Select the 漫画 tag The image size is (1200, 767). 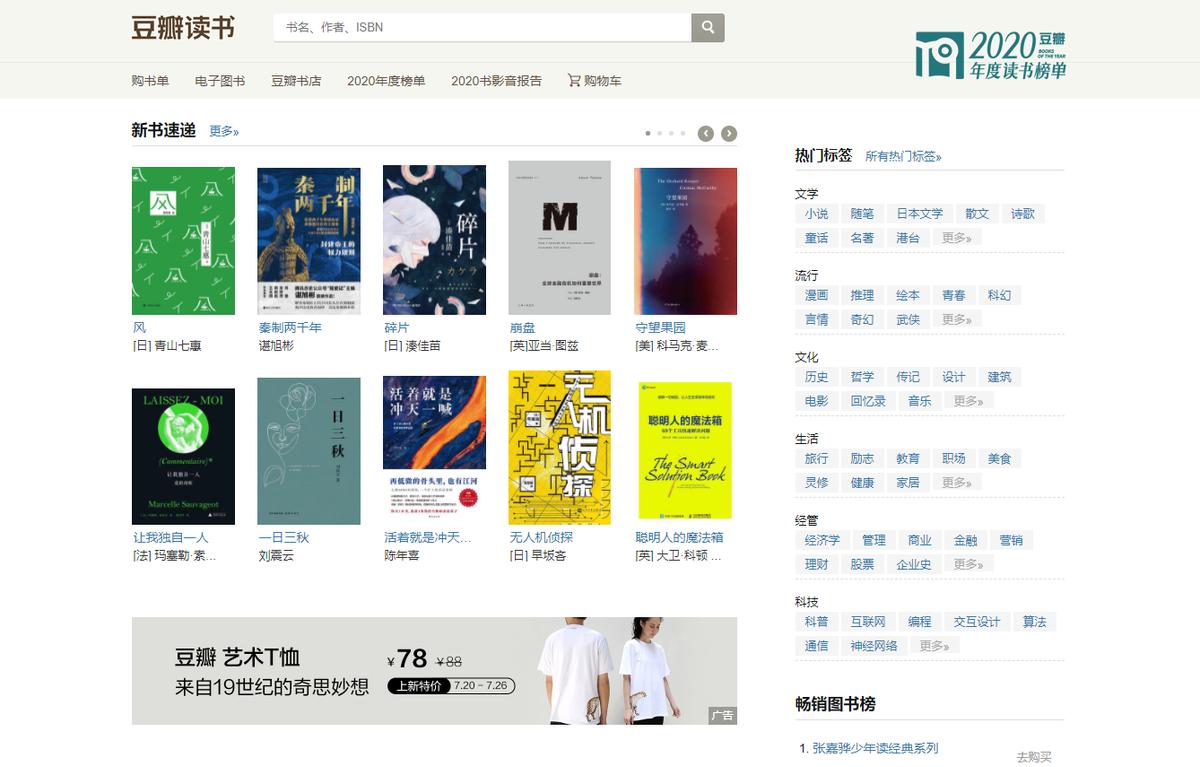(817, 296)
